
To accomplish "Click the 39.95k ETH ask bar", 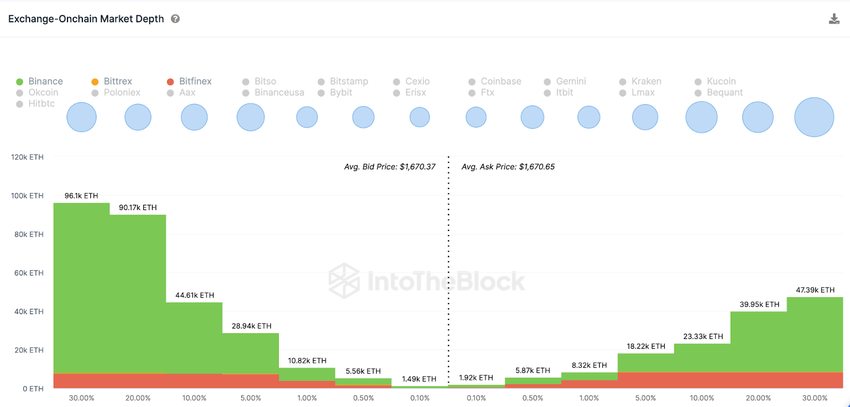I will (x=758, y=345).
